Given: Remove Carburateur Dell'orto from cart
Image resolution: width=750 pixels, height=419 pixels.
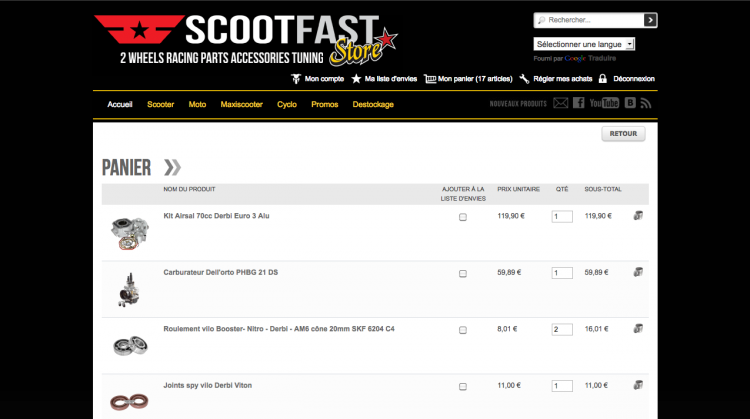Looking at the screenshot, I should (x=638, y=272).
